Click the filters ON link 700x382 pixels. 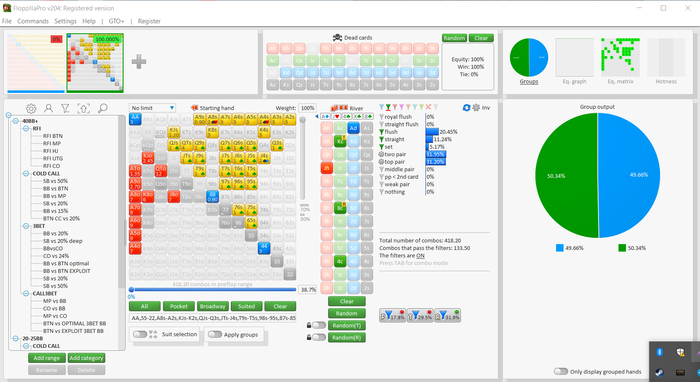point(420,256)
